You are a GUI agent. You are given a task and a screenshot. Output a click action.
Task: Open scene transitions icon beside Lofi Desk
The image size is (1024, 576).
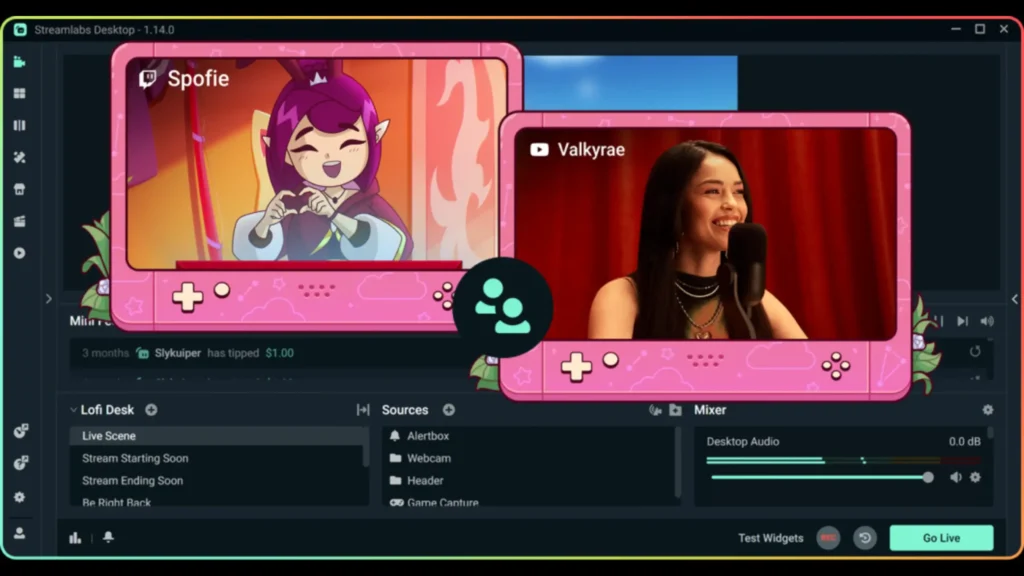(363, 409)
